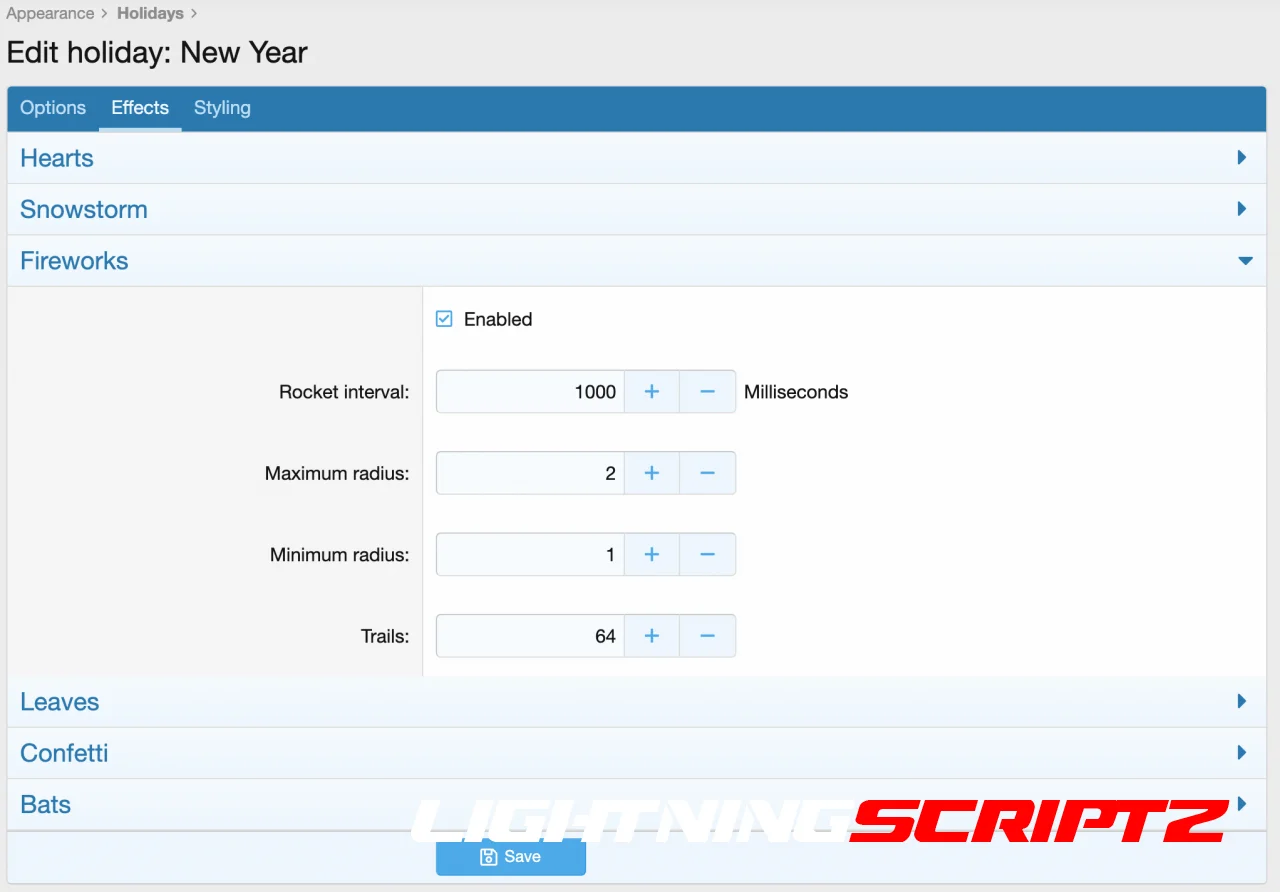Image resolution: width=1280 pixels, height=892 pixels.
Task: Increase Maximum radius with plus icon
Action: tap(651, 473)
